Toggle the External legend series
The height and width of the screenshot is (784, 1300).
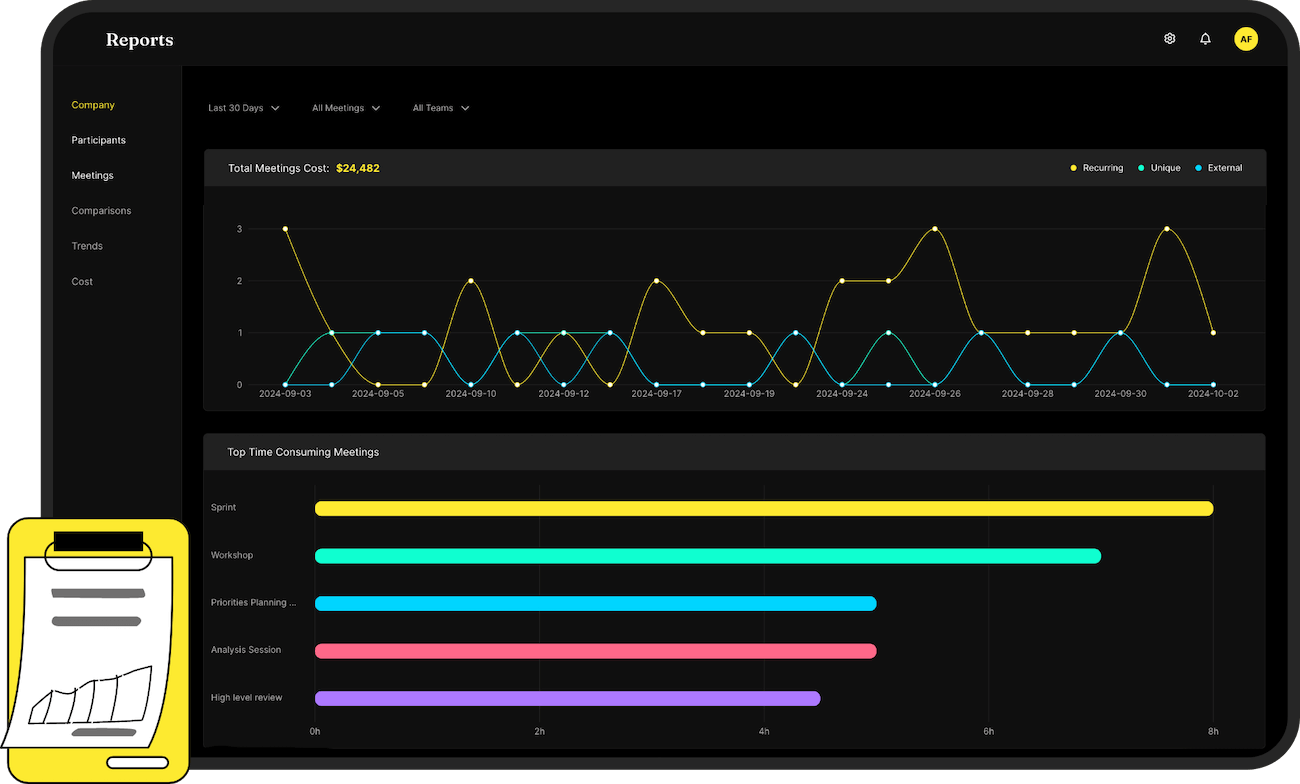(1219, 168)
